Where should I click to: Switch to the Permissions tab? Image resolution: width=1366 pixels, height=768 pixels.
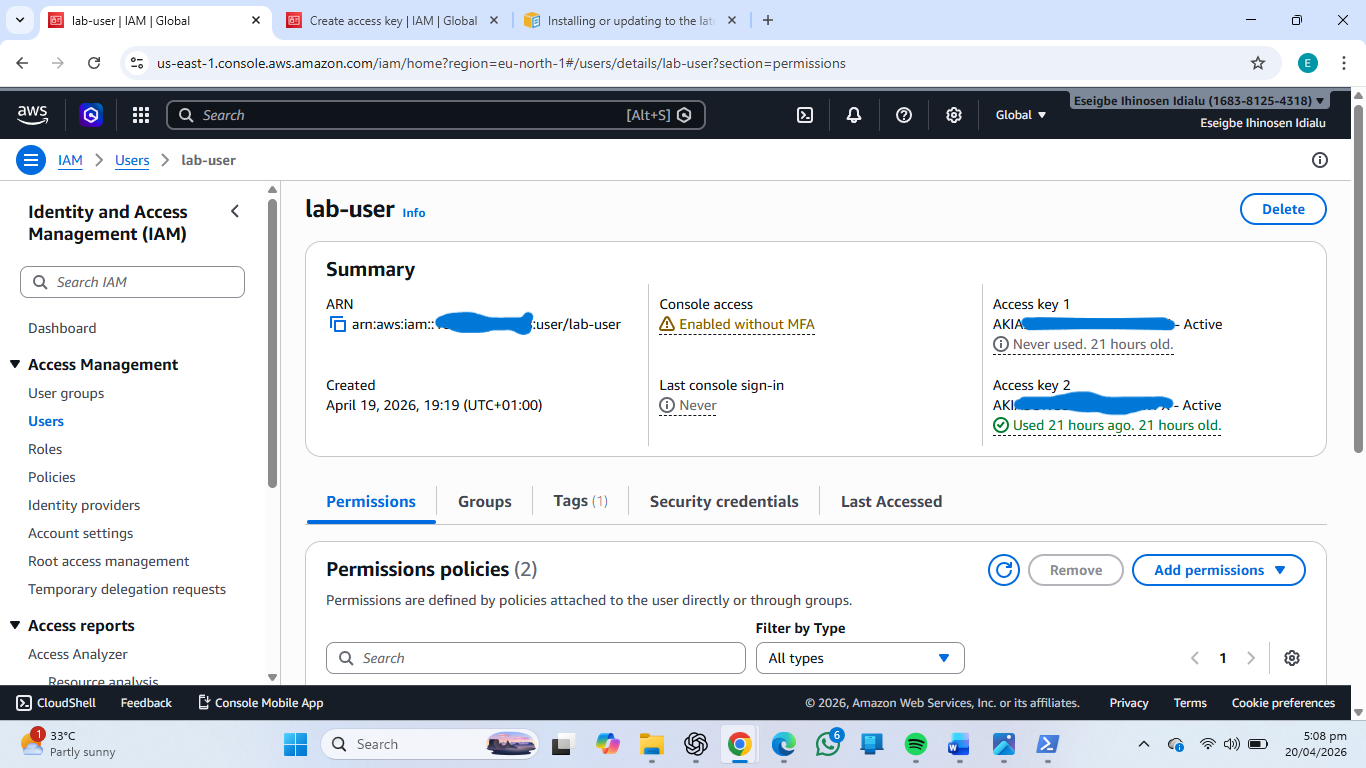tap(371, 502)
